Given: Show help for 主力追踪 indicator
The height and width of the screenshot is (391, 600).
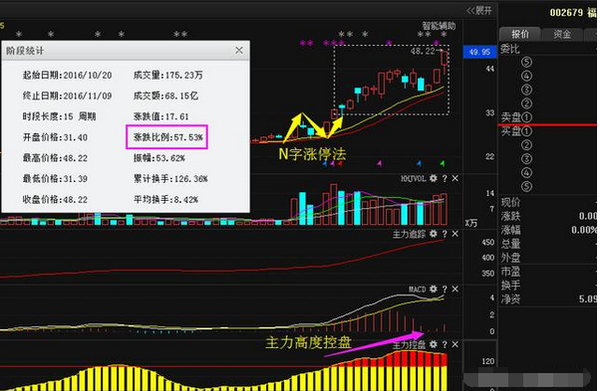Looking at the screenshot, I should [445, 234].
